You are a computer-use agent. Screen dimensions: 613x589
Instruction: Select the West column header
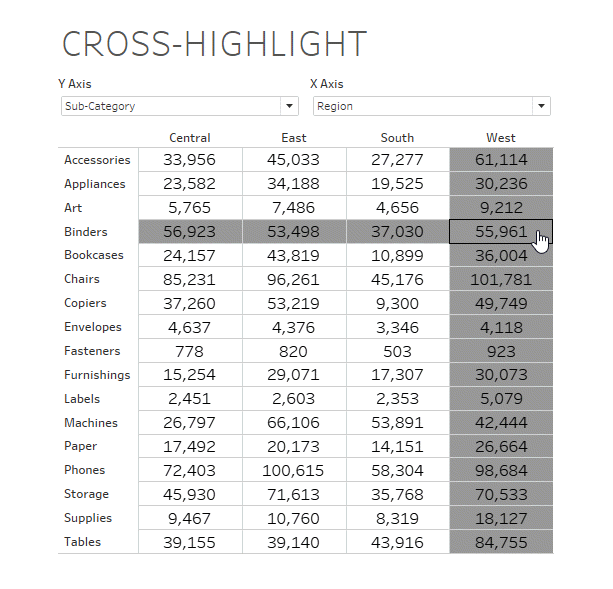pyautogui.click(x=501, y=138)
